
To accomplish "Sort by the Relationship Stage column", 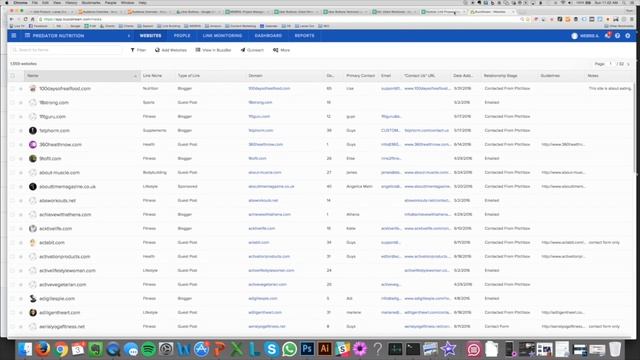I will [500, 76].
